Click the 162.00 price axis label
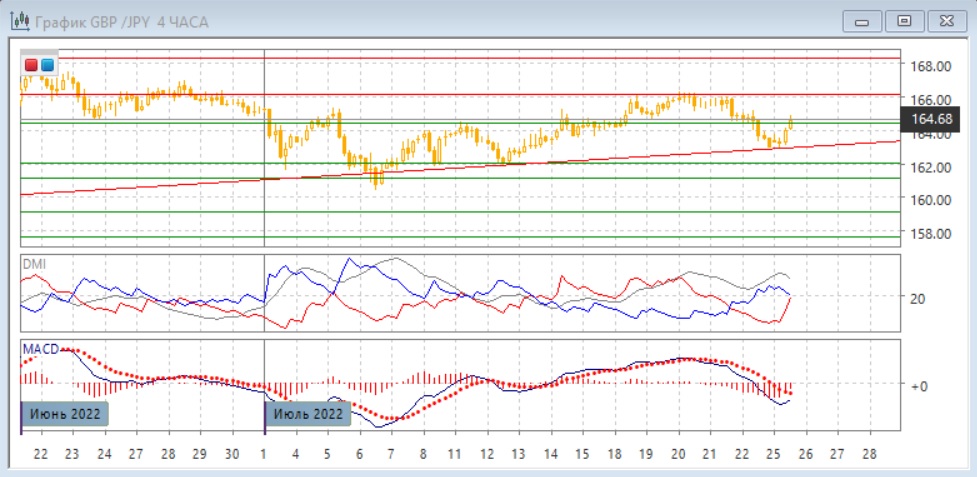The image size is (977, 477). click(928, 167)
